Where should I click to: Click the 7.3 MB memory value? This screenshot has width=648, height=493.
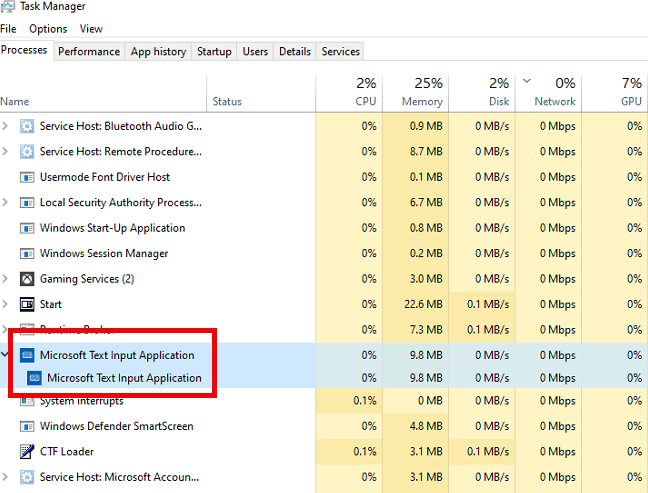tap(426, 330)
